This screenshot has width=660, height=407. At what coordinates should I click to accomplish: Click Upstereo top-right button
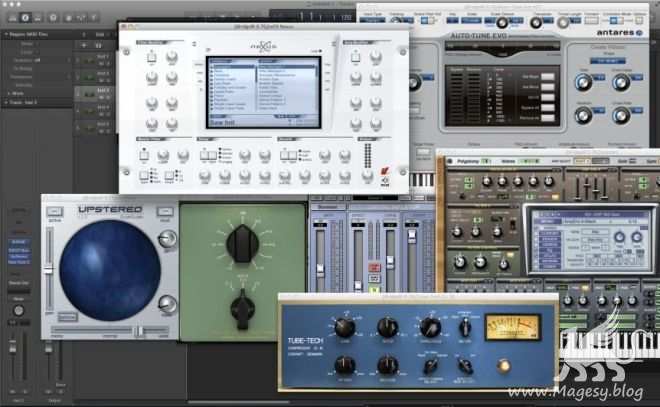pos(165,211)
